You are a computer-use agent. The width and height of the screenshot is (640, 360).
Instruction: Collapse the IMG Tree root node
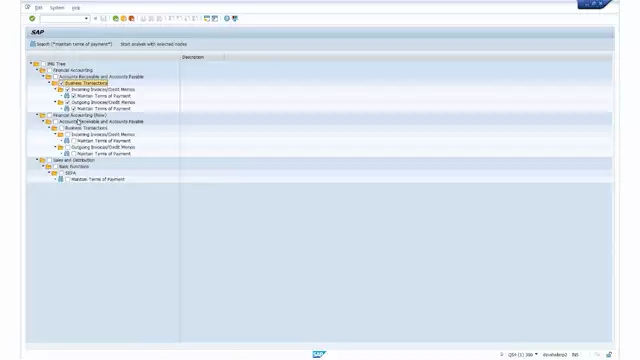[x=31, y=63]
